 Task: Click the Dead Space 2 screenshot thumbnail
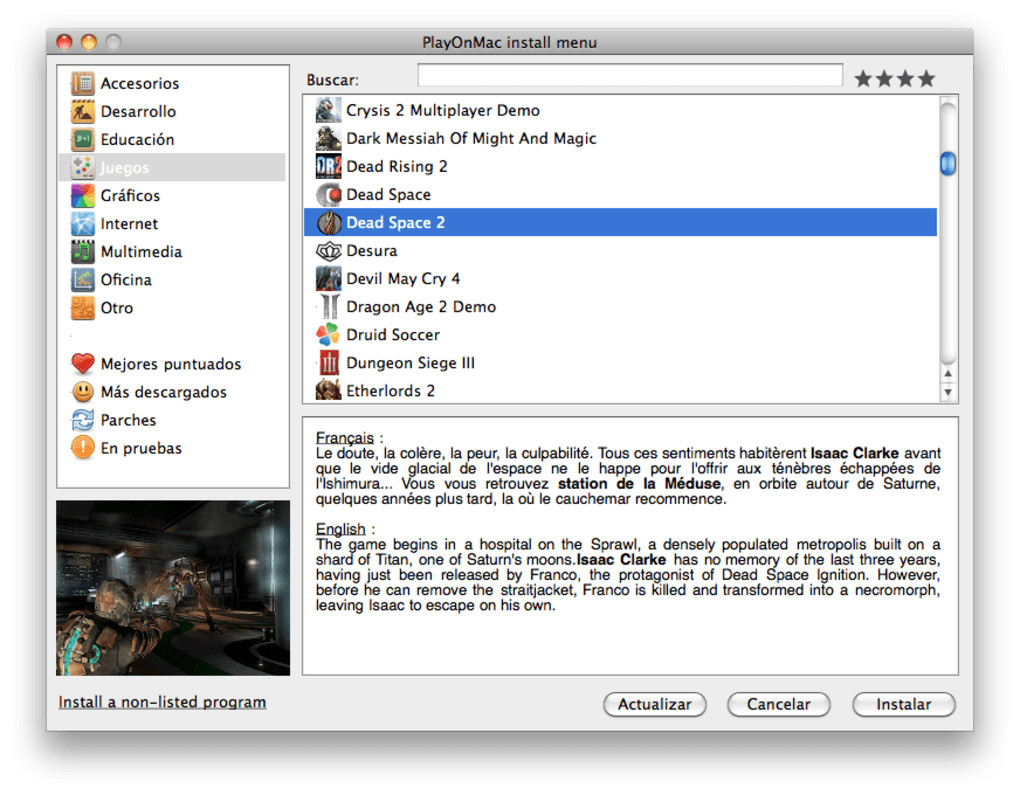tap(173, 587)
